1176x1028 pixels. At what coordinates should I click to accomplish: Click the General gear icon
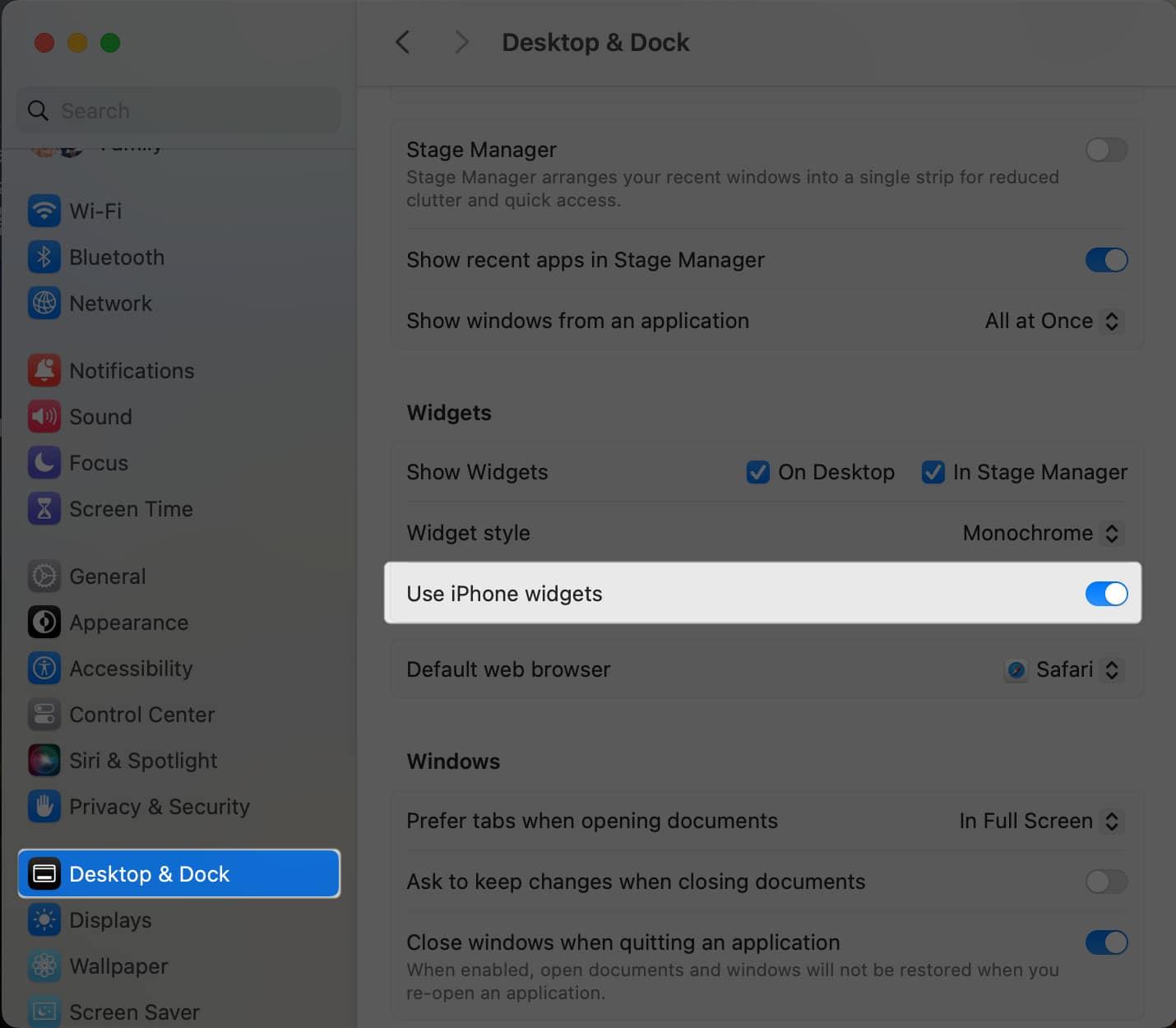44,577
